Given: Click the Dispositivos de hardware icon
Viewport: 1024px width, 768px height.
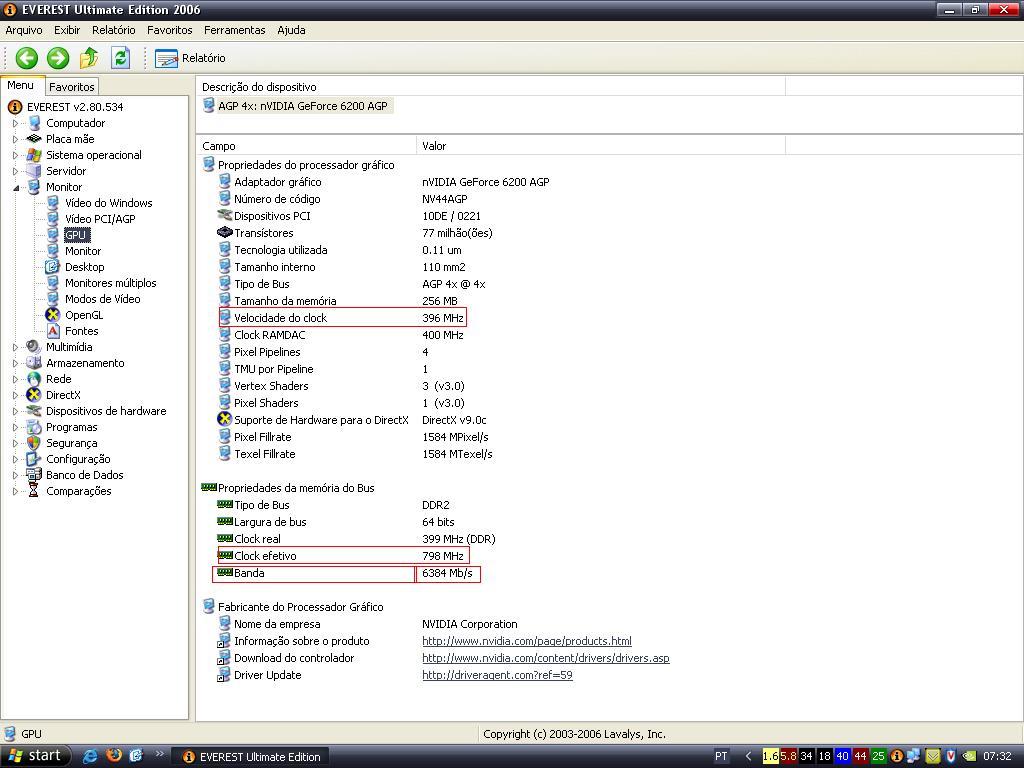Looking at the screenshot, I should (x=33, y=411).
